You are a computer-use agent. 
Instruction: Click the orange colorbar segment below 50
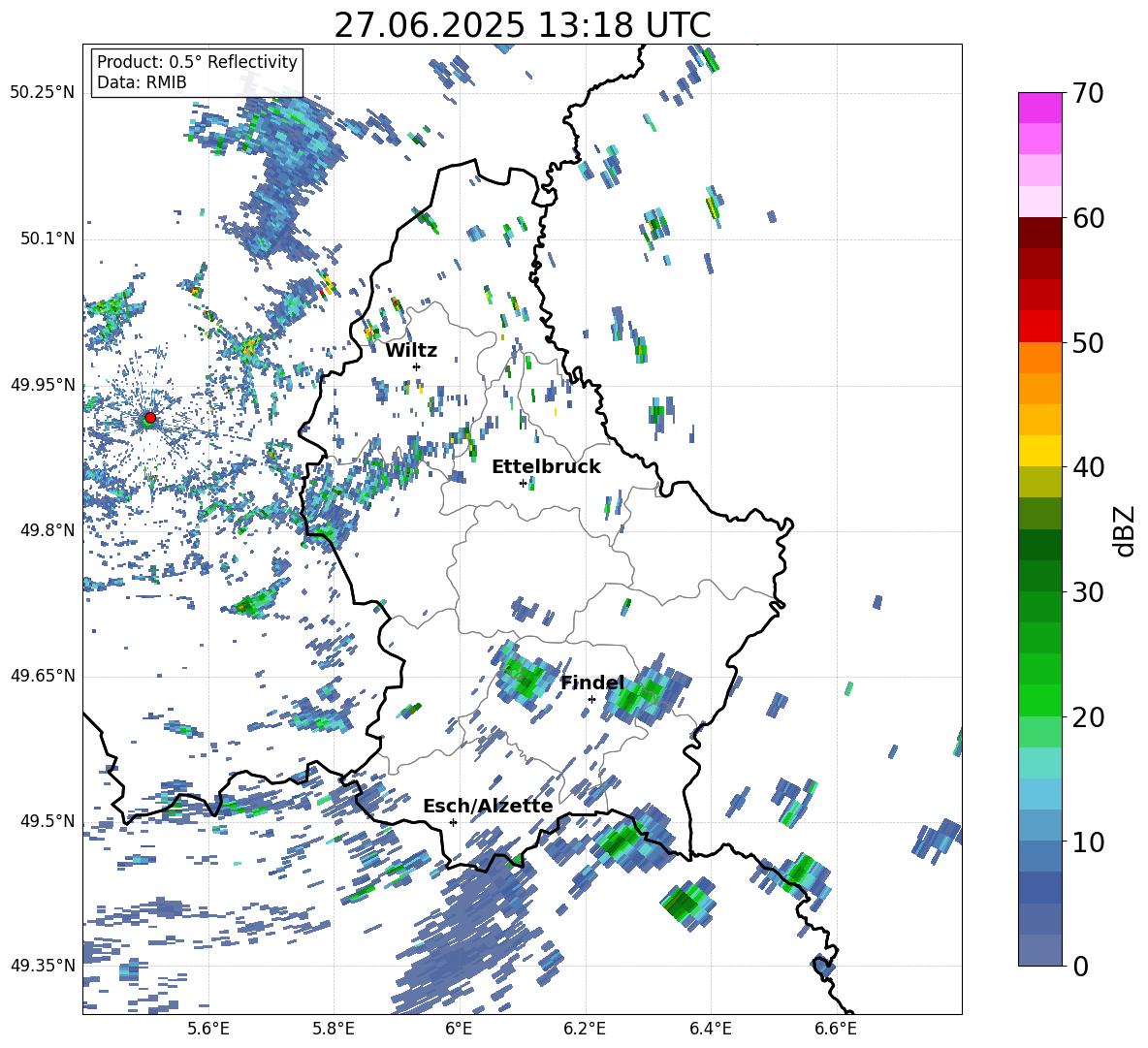1039,358
